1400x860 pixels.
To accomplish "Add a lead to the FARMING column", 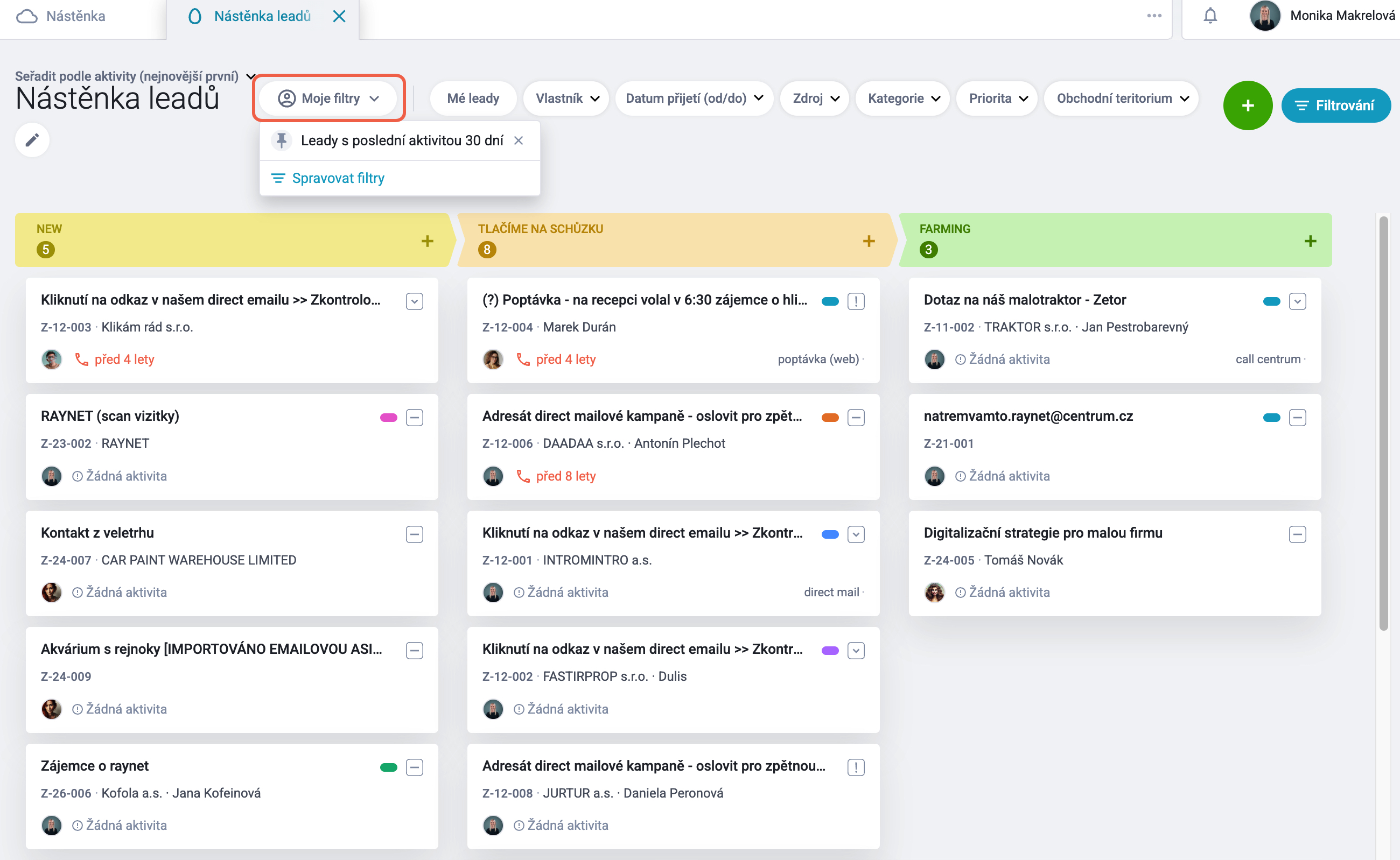I will click(1310, 241).
